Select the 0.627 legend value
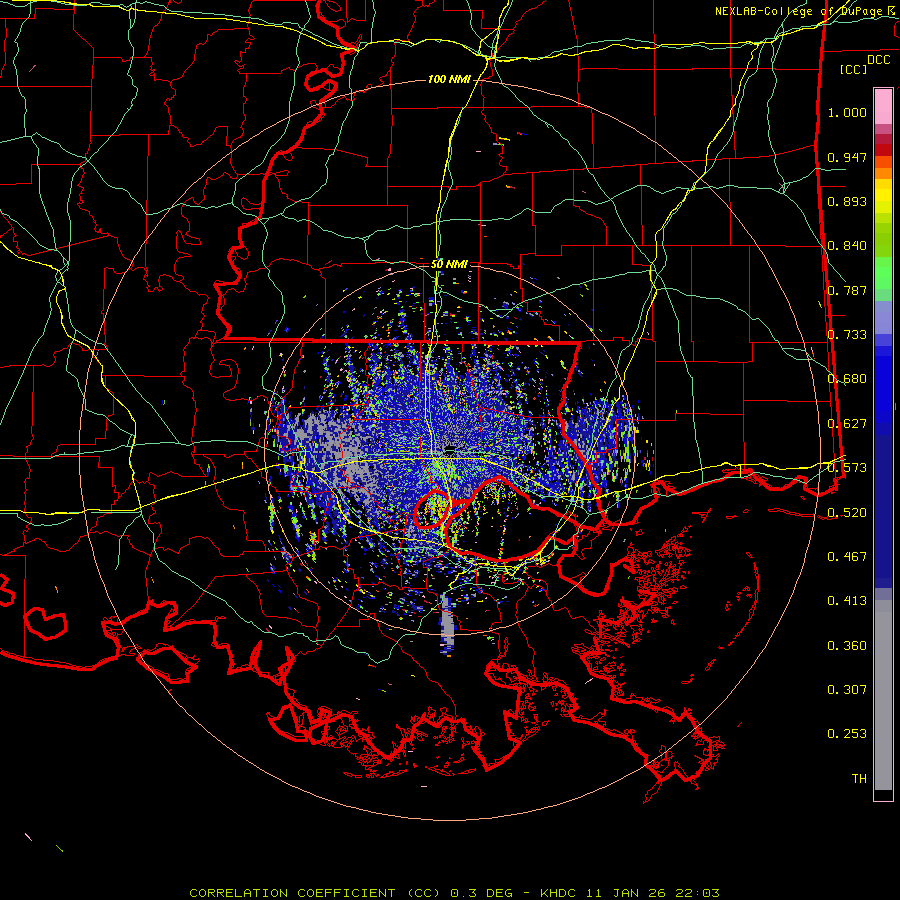Screen dimensions: 900x900 (847, 424)
